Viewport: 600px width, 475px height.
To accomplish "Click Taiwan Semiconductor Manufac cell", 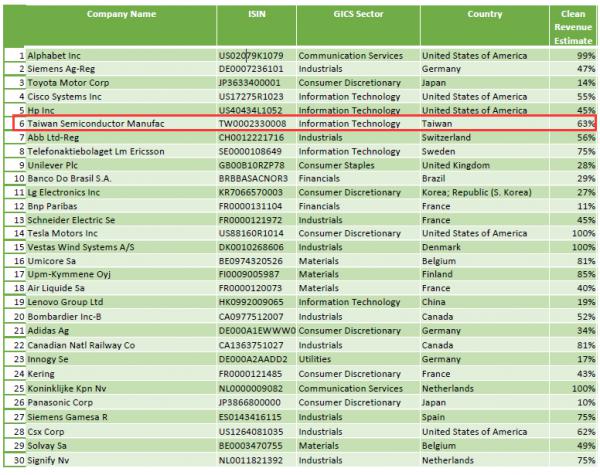I will click(121, 124).
